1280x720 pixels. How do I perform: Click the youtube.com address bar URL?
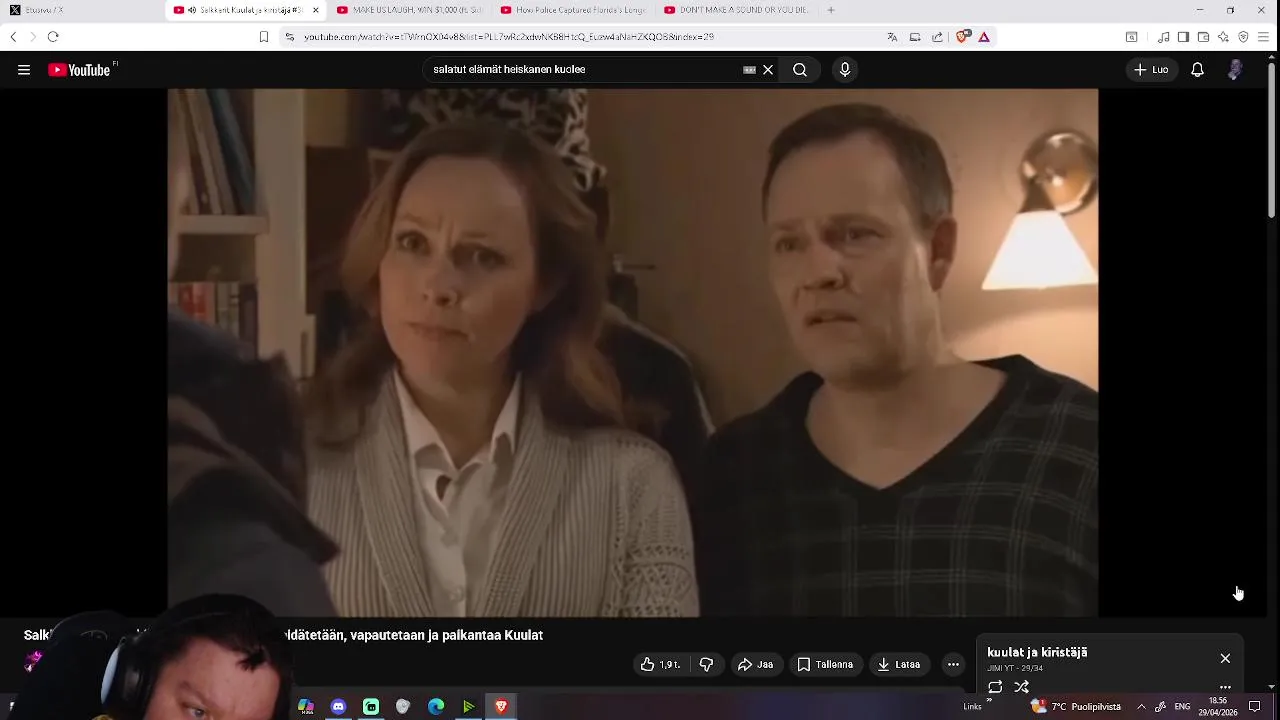coord(509,37)
